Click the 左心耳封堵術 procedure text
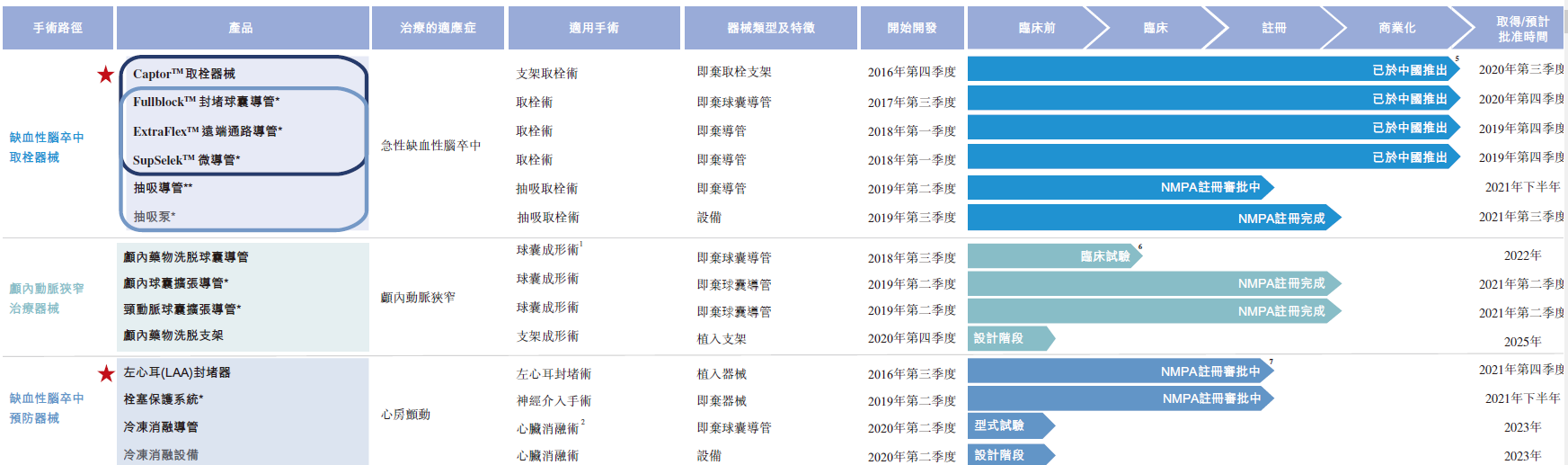This screenshot has width=1568, height=465. 554,374
